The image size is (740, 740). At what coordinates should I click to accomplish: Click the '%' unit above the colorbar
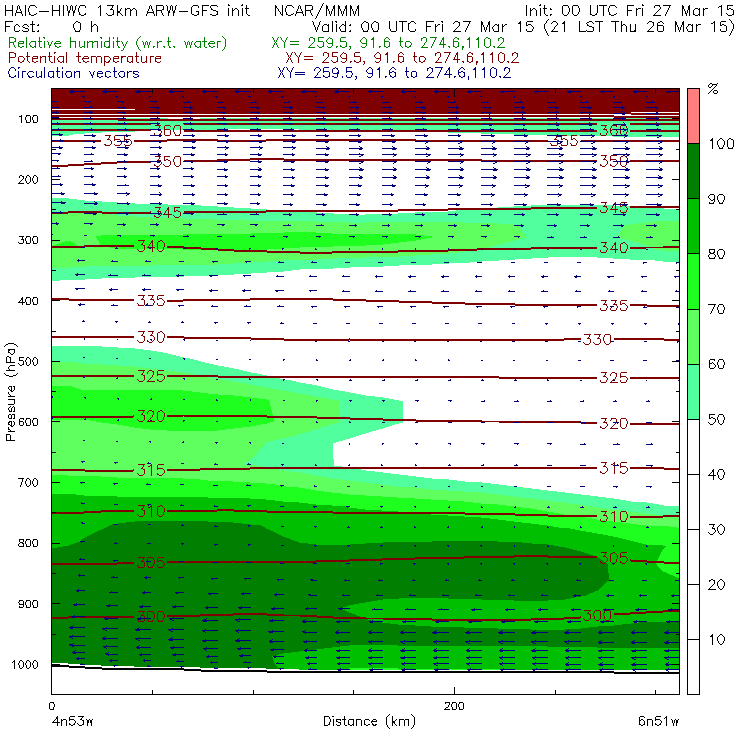click(x=713, y=89)
